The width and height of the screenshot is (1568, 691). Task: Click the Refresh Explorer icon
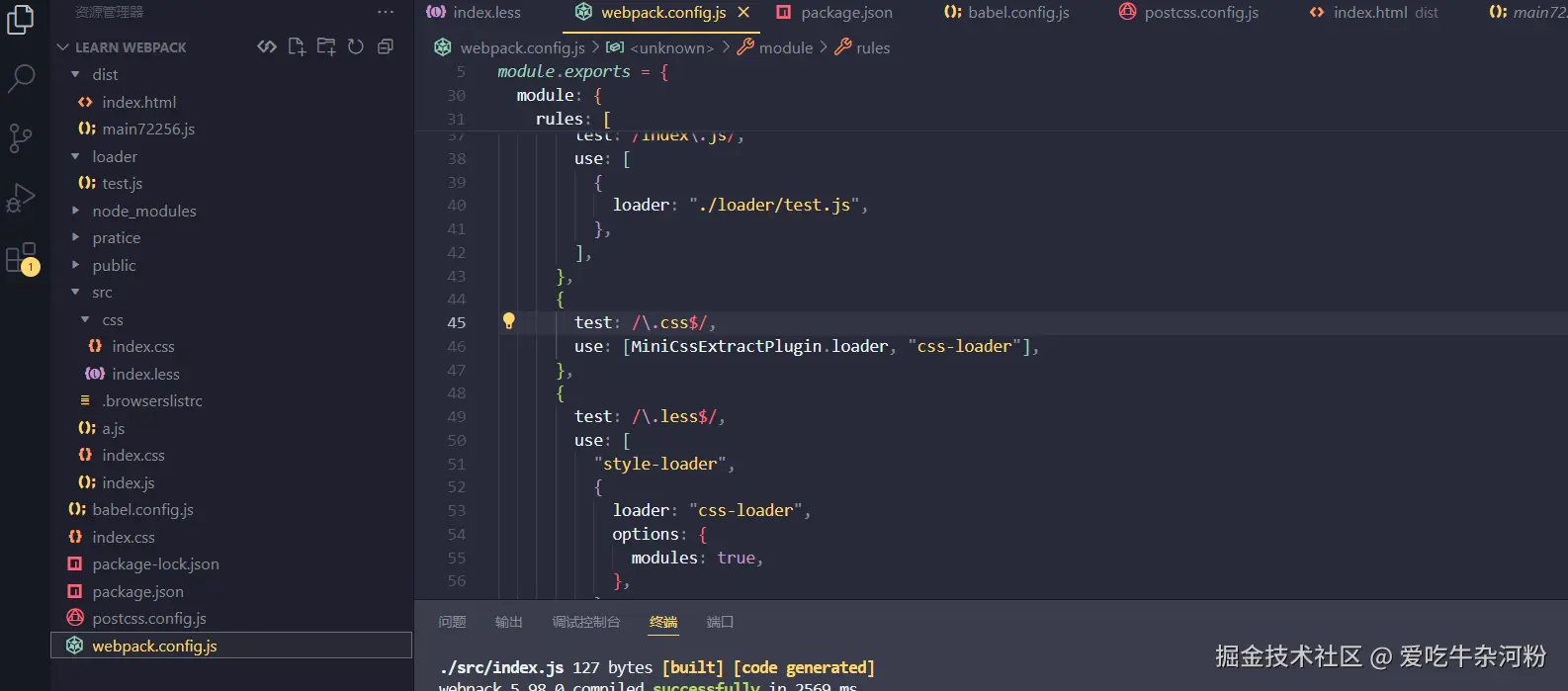[356, 46]
